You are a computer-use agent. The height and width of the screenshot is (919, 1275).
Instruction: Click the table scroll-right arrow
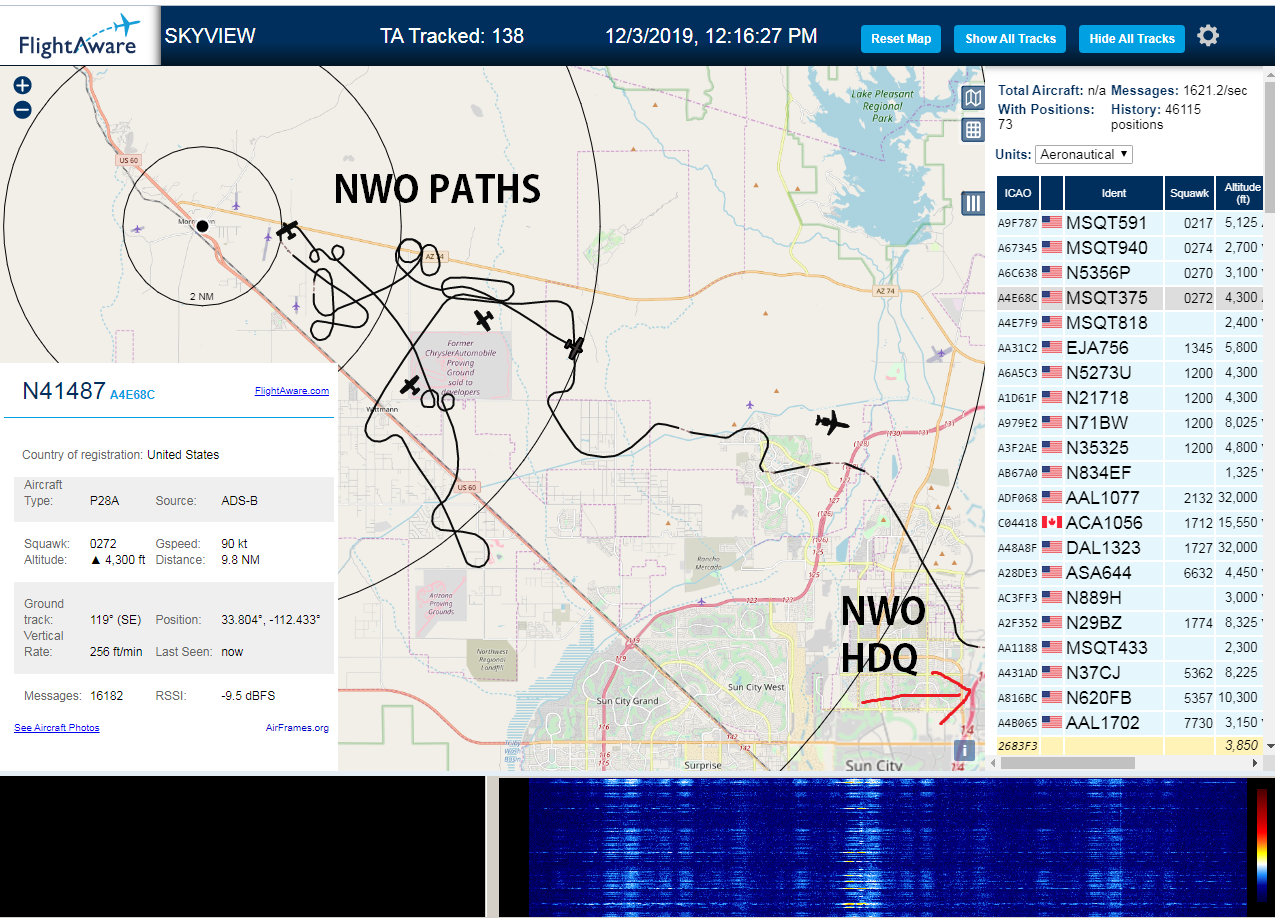coord(1255,762)
